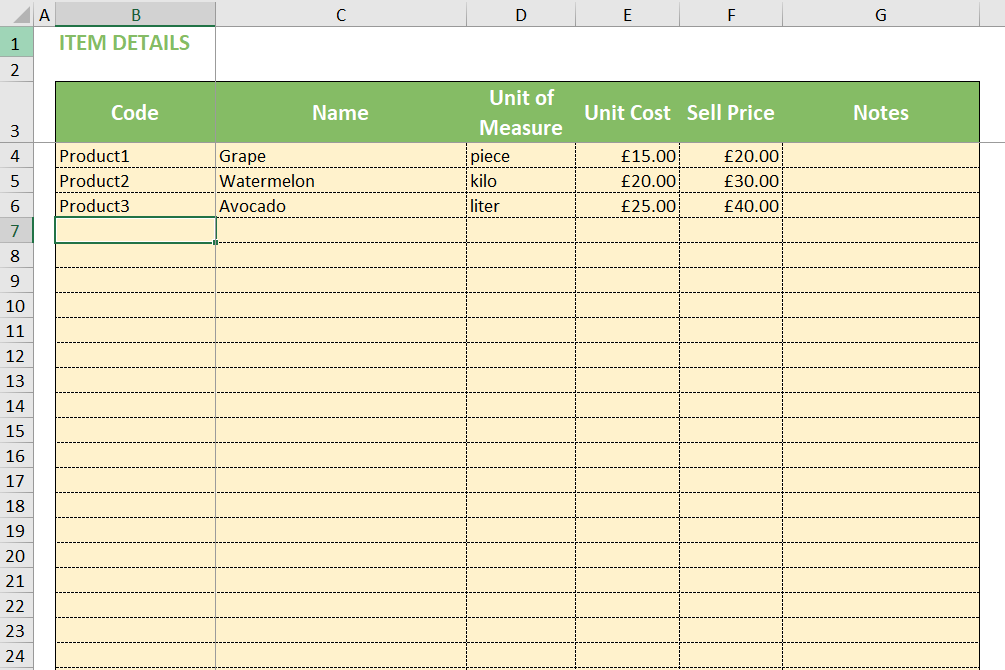Viewport: 1005px width, 670px height.
Task: Click the Code header cell
Action: tap(135, 112)
